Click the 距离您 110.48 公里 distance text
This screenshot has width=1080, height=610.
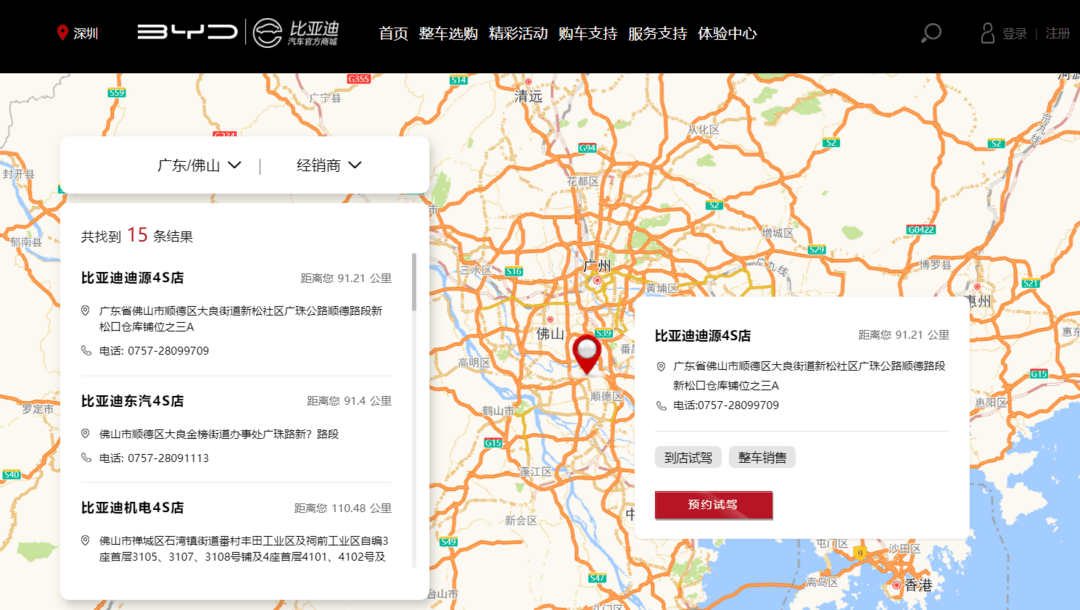(343, 508)
